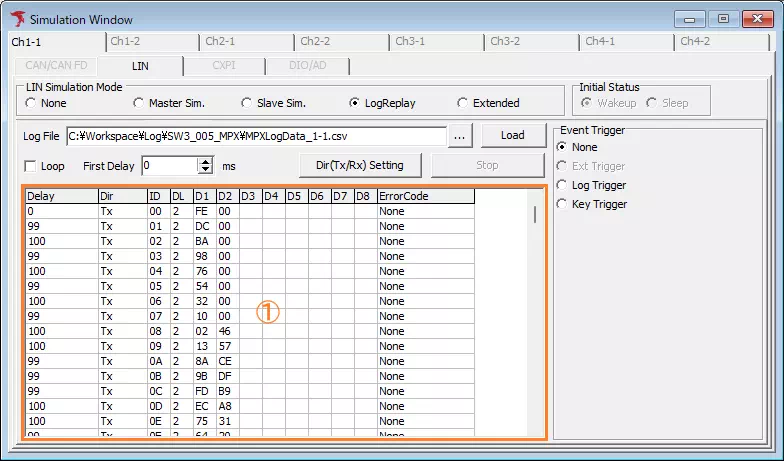The width and height of the screenshot is (784, 461).
Task: Set Event Trigger to Key Trigger
Action: 563,204
